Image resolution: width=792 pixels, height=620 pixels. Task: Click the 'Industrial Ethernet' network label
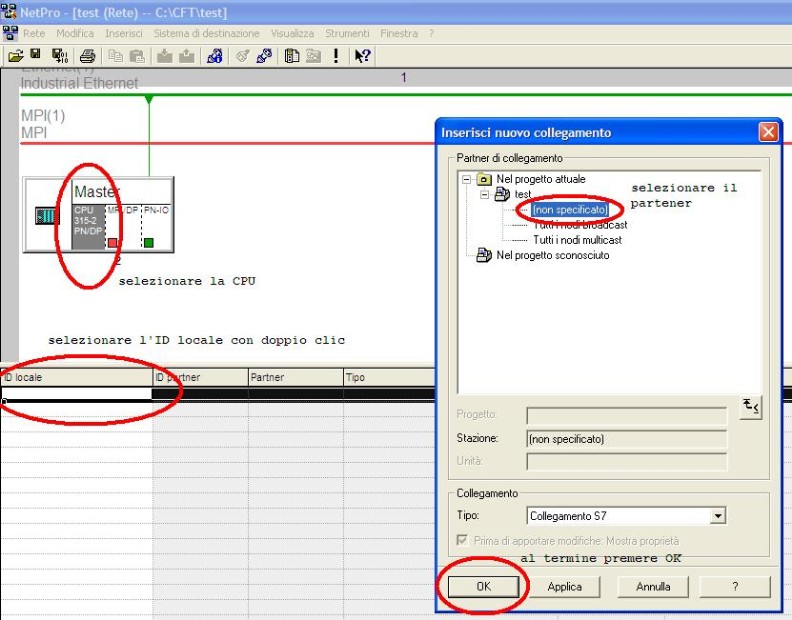coord(79,83)
